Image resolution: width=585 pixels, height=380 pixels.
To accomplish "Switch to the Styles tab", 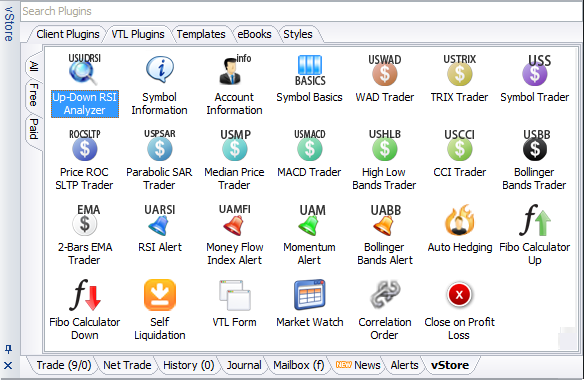I will pyautogui.click(x=298, y=34).
